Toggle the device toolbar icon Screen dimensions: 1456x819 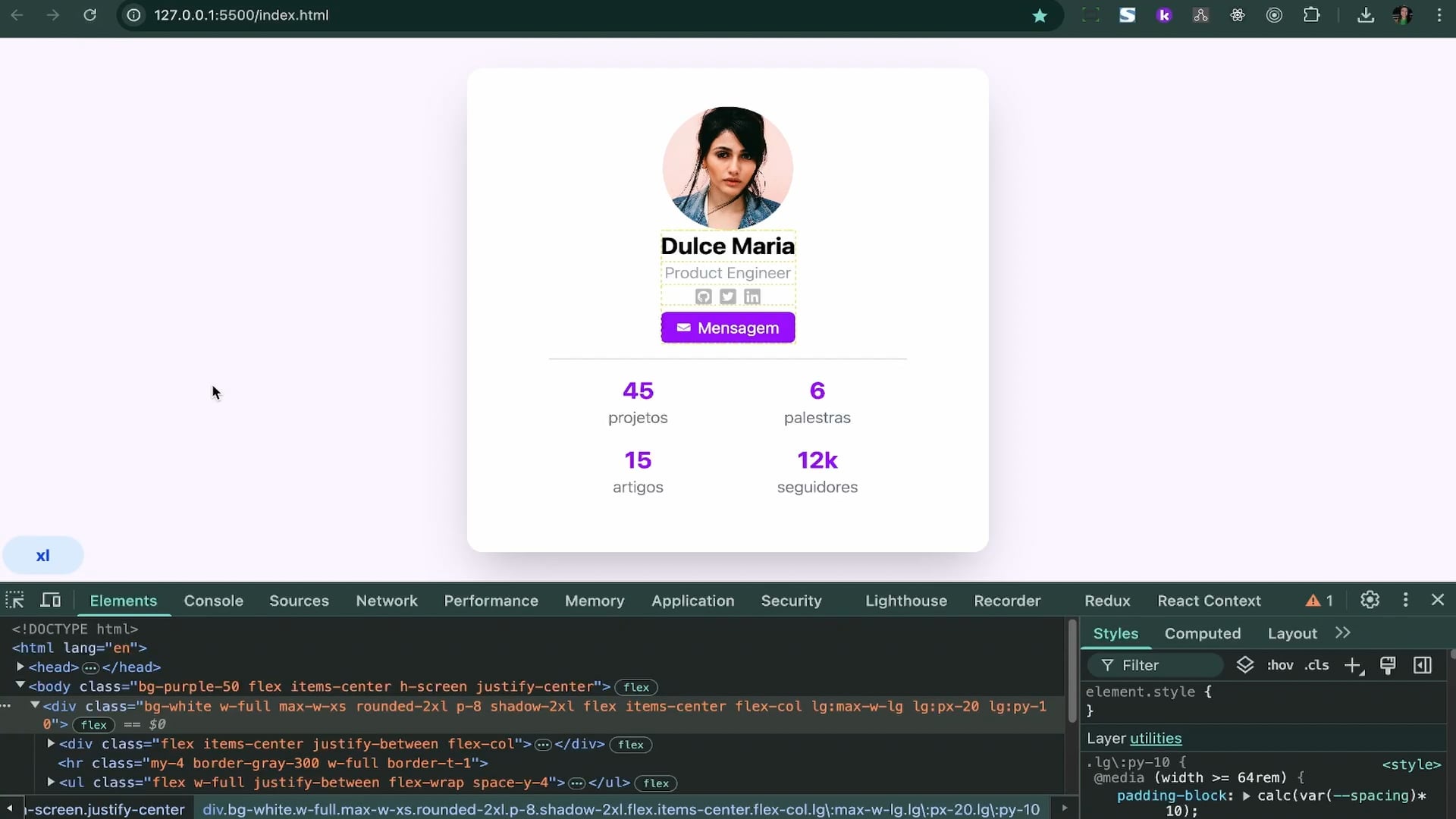51,600
